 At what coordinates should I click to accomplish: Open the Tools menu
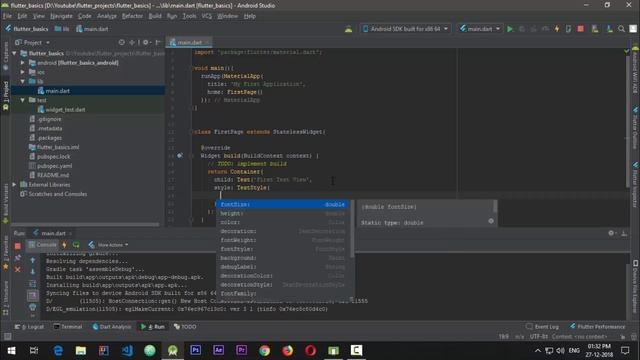click(189, 16)
